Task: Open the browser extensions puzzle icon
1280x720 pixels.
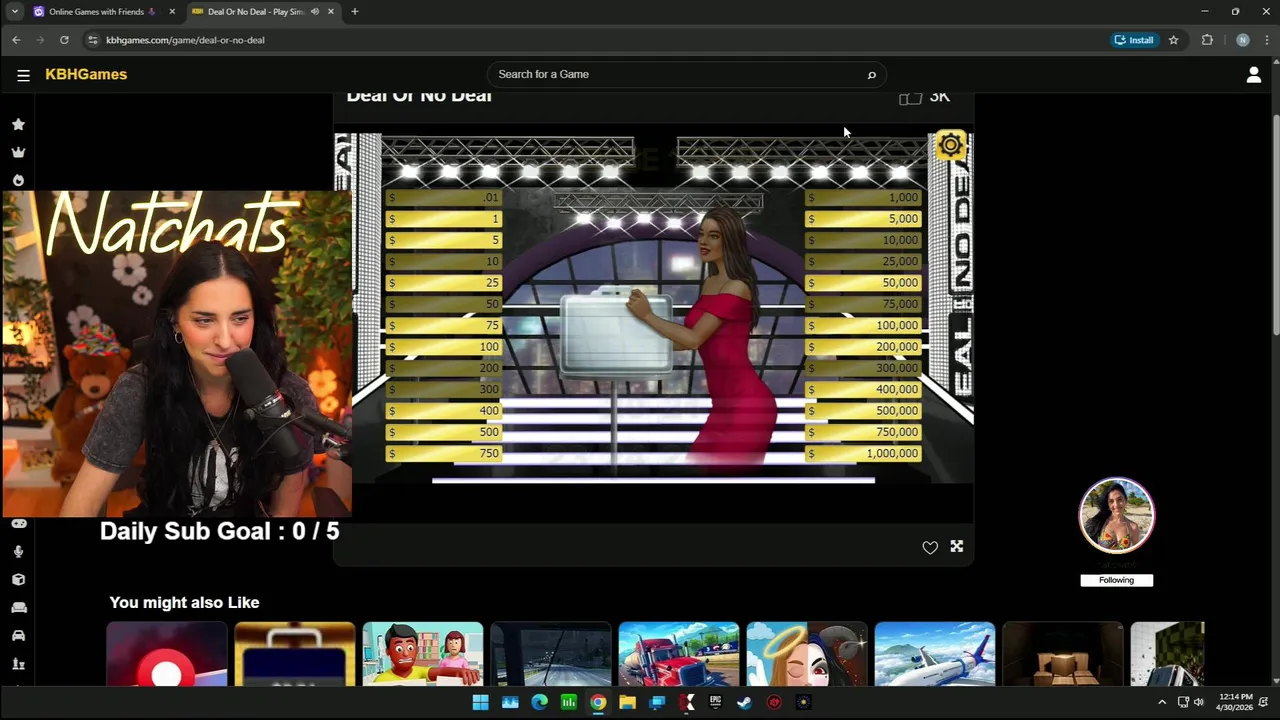Action: [1207, 40]
